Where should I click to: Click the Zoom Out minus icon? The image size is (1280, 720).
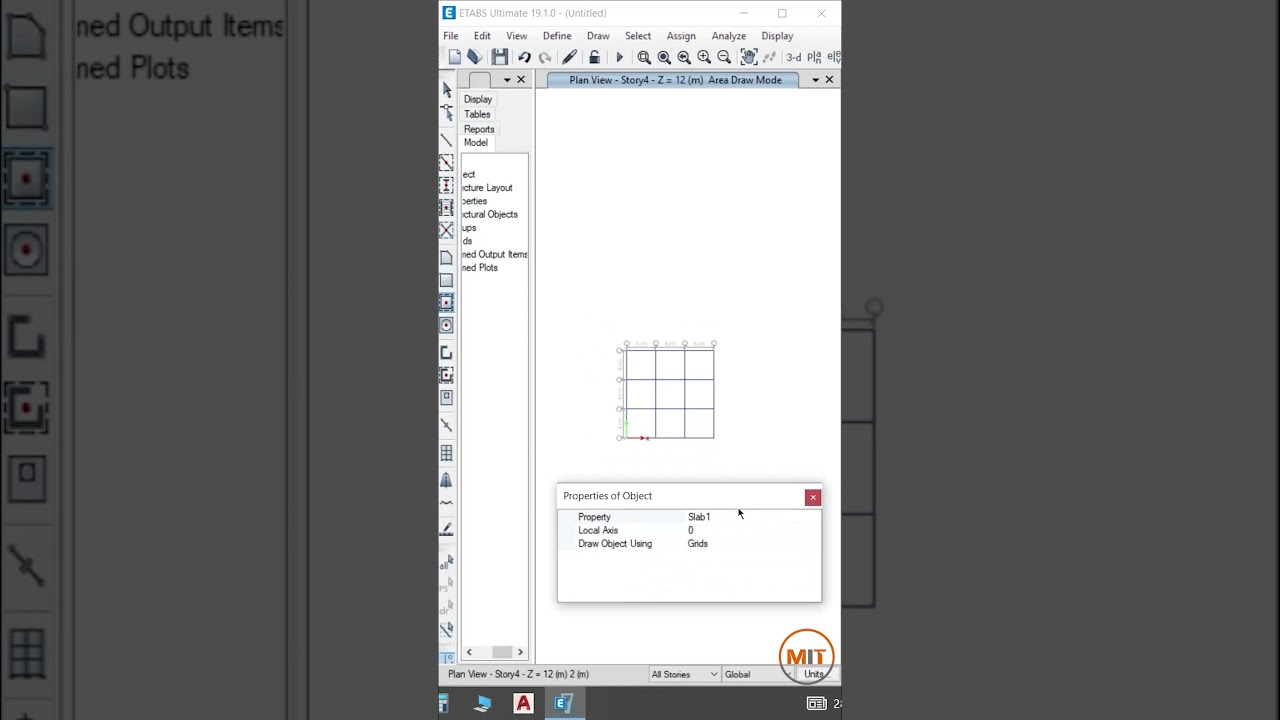coord(724,58)
